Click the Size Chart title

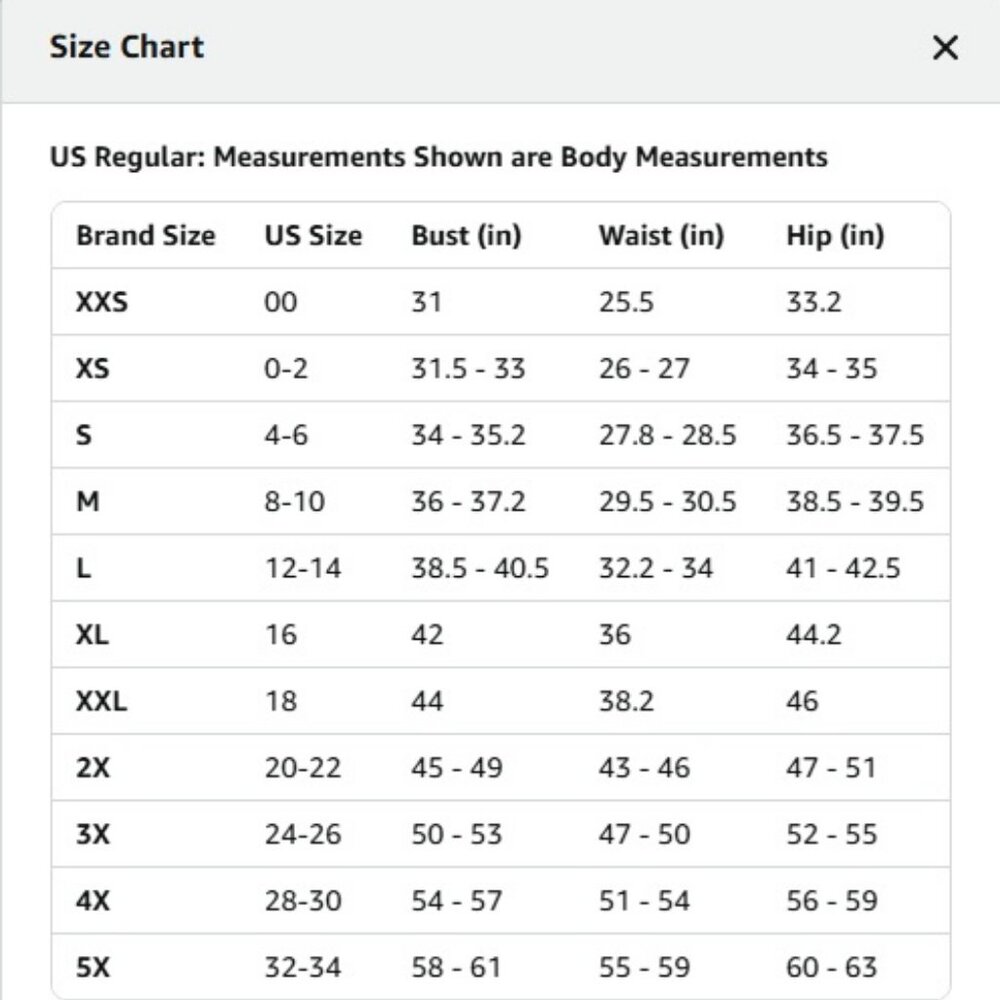(127, 47)
